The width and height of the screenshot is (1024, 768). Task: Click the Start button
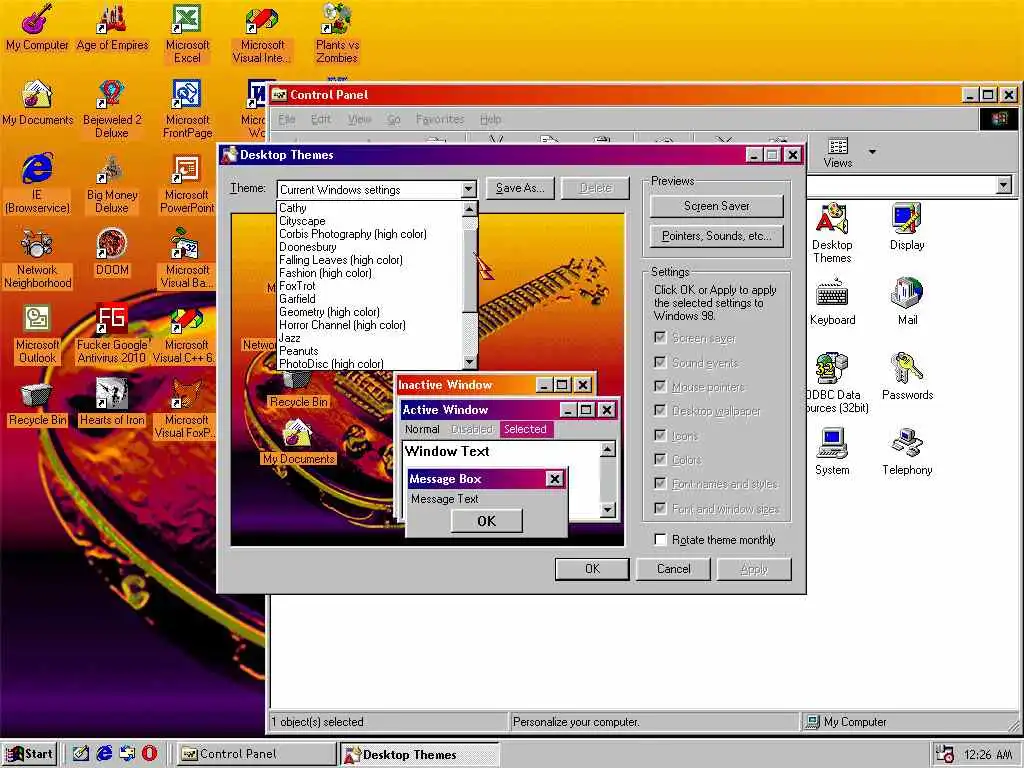[x=29, y=754]
